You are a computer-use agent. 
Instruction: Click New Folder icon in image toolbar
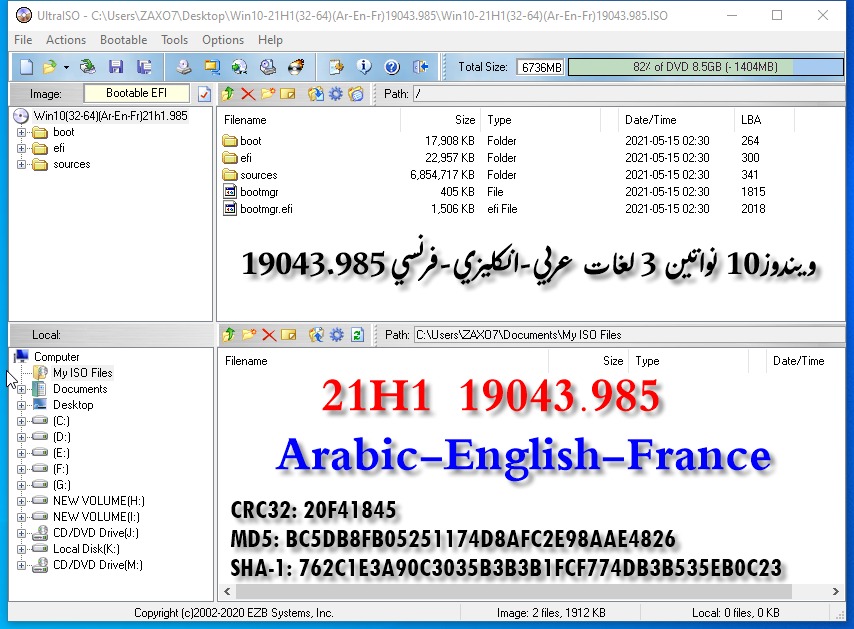tap(267, 94)
